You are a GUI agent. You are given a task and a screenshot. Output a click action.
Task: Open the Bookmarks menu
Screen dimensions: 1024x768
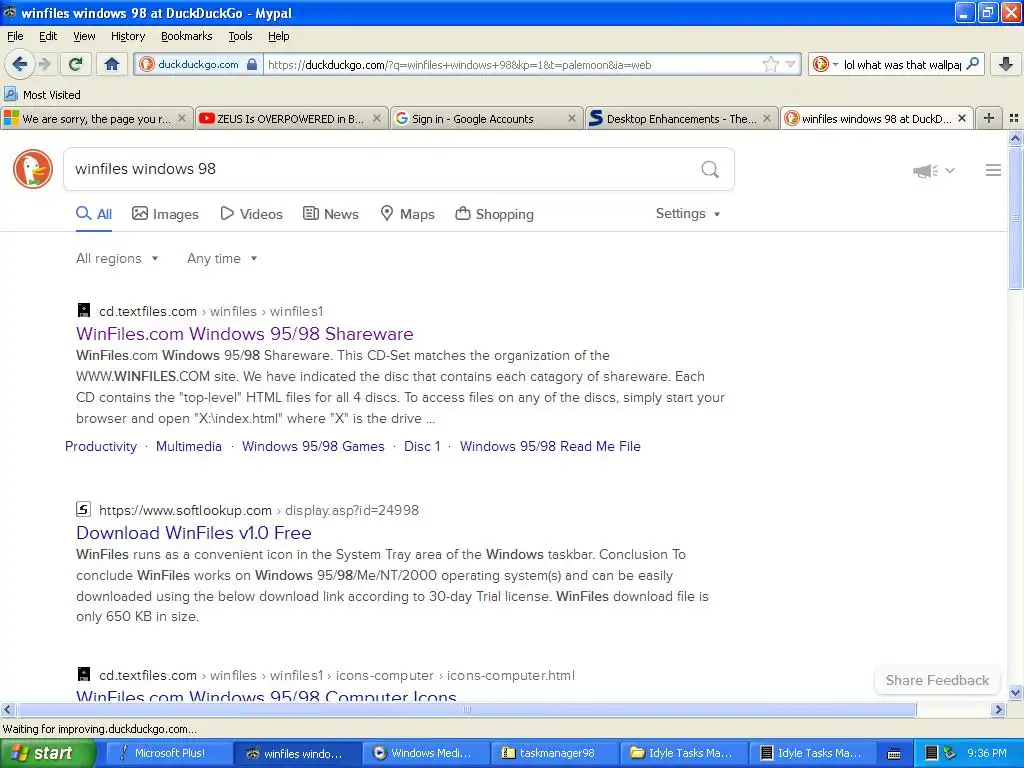[186, 36]
